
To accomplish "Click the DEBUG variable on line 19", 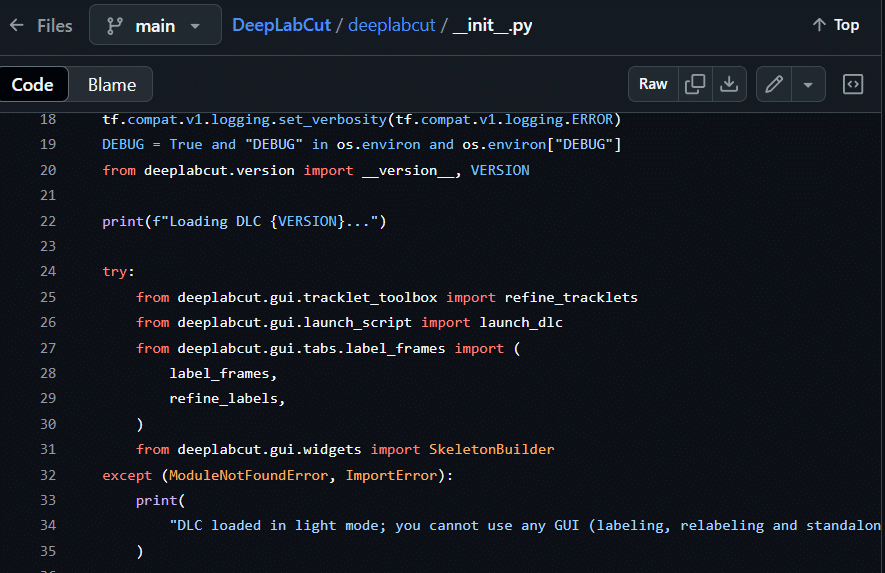I will pos(123,145).
